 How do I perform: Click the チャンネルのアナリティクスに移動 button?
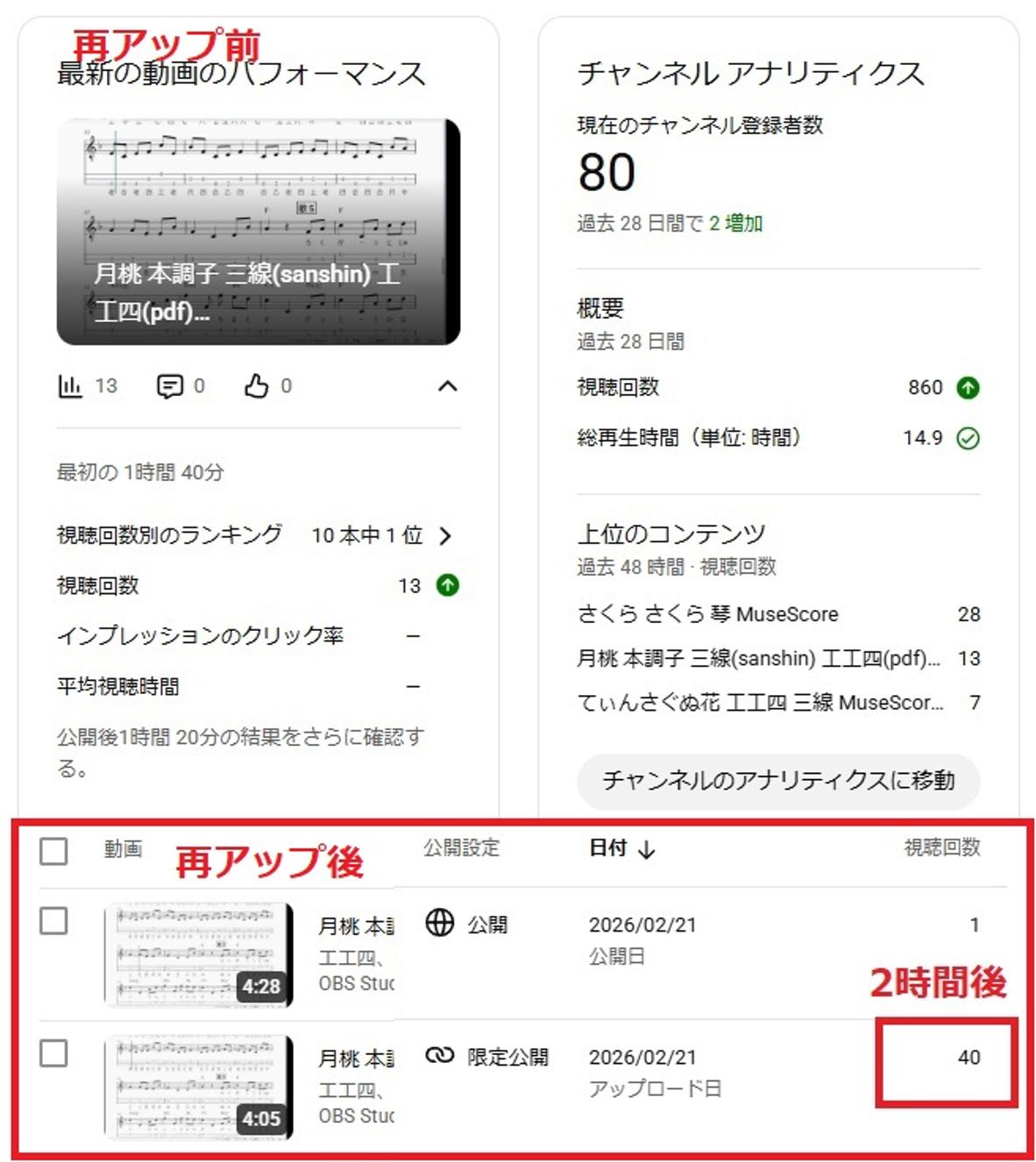778,780
